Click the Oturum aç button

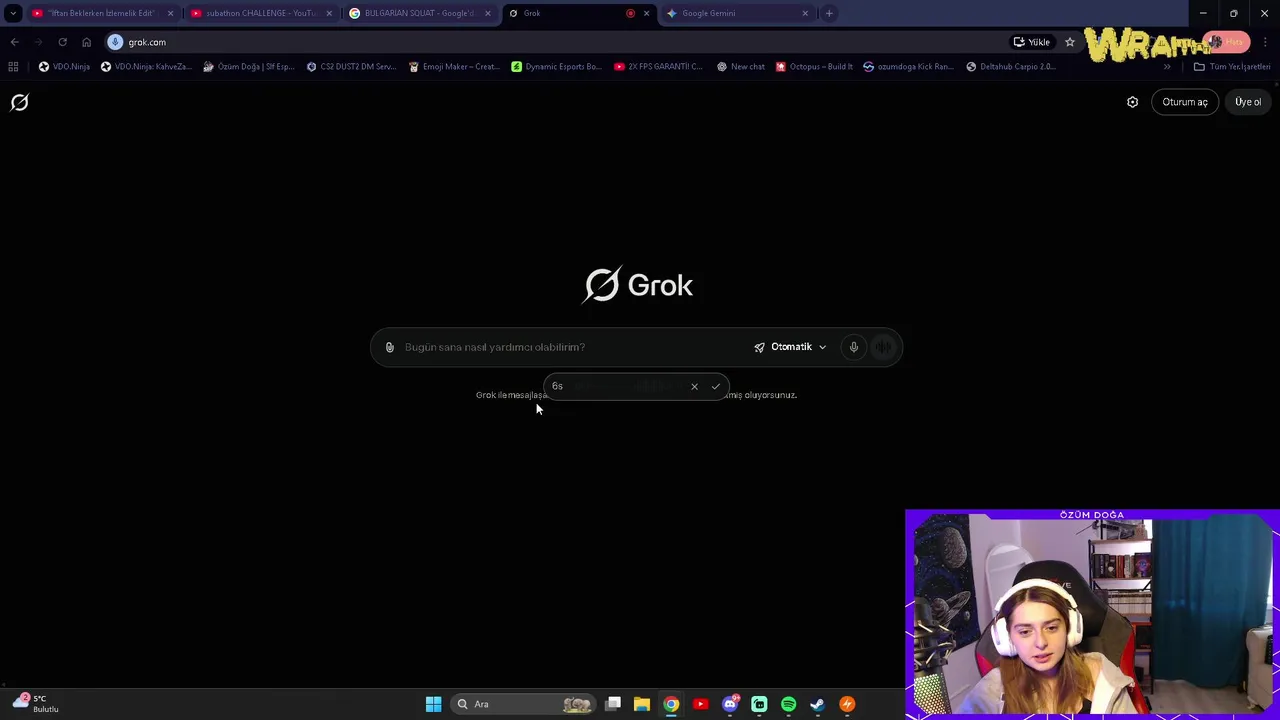coord(1185,102)
